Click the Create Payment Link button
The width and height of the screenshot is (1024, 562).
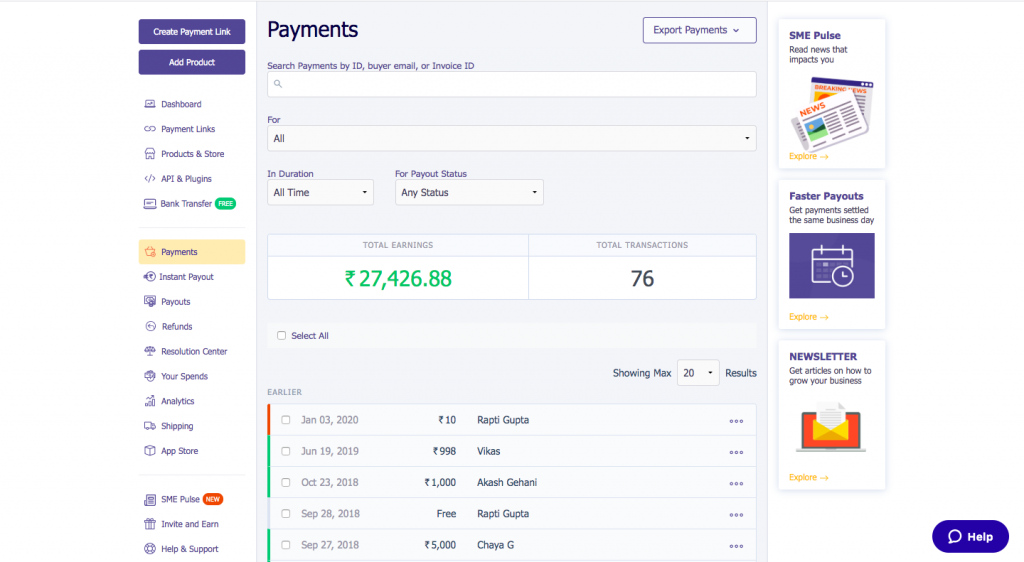pyautogui.click(x=192, y=32)
